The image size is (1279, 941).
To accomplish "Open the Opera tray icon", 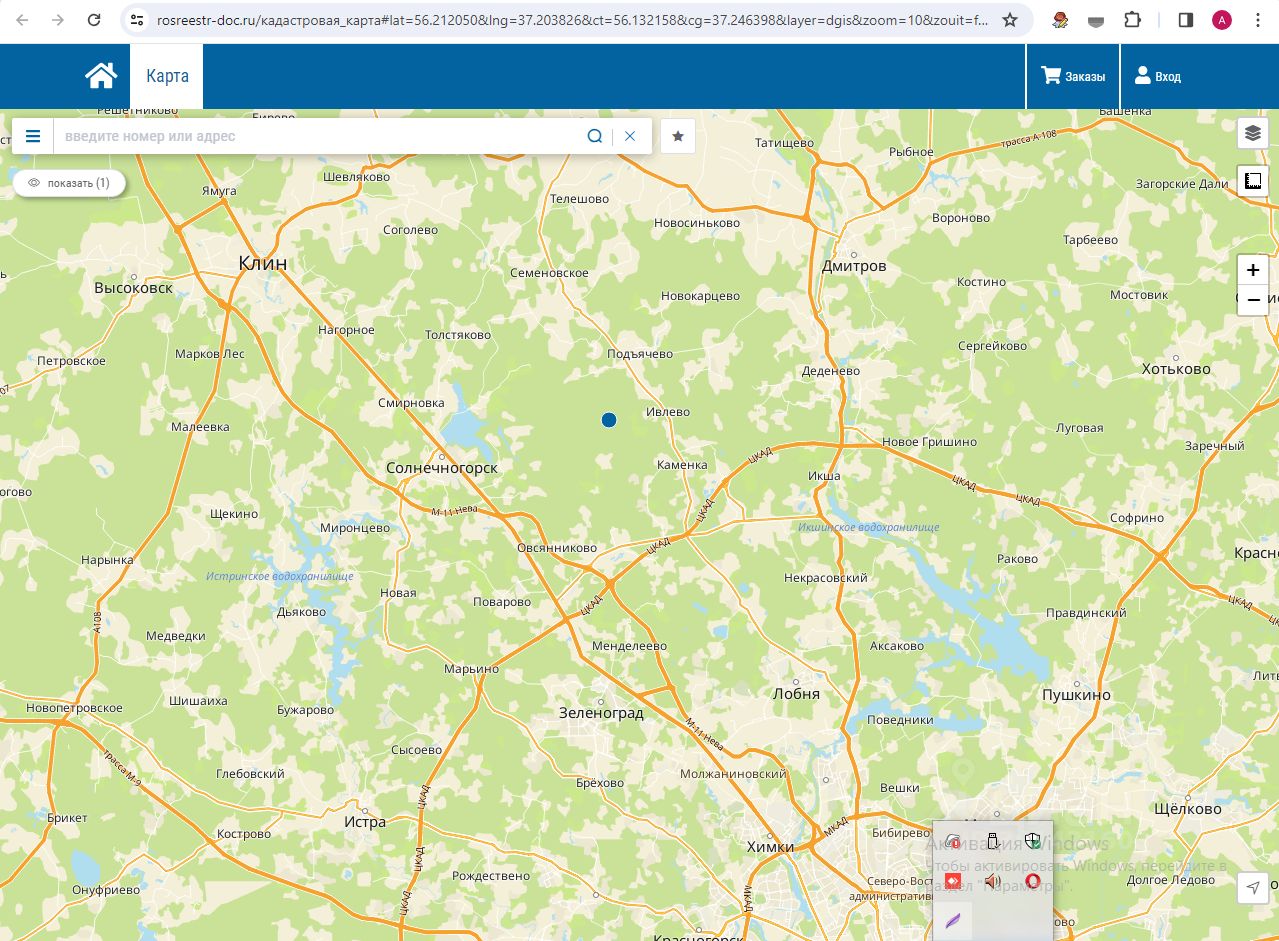I will click(x=1033, y=881).
